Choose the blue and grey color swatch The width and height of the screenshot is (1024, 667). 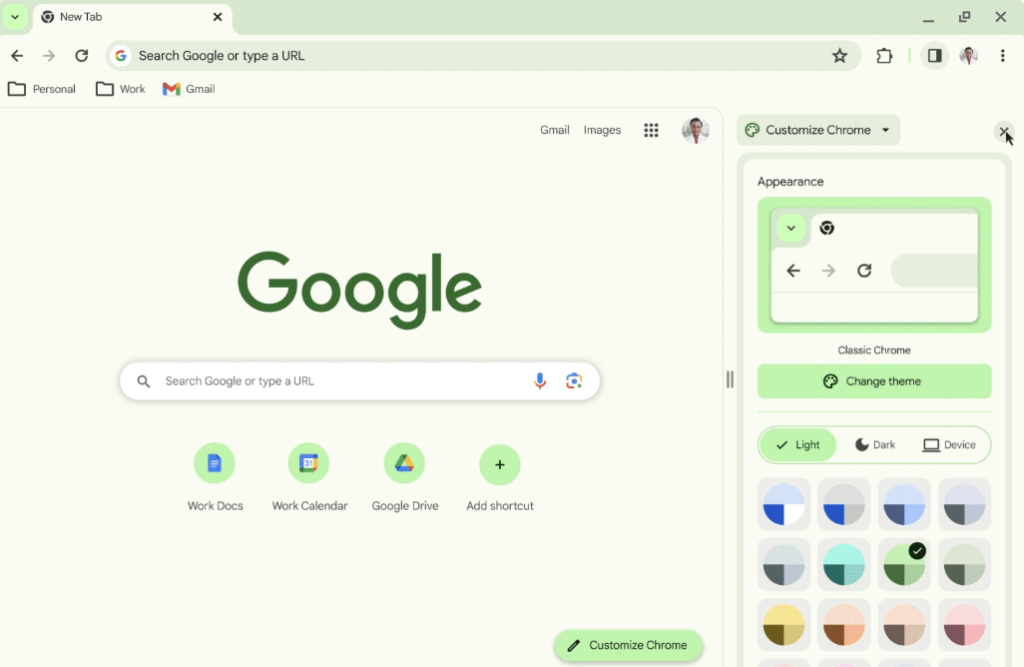(844, 505)
